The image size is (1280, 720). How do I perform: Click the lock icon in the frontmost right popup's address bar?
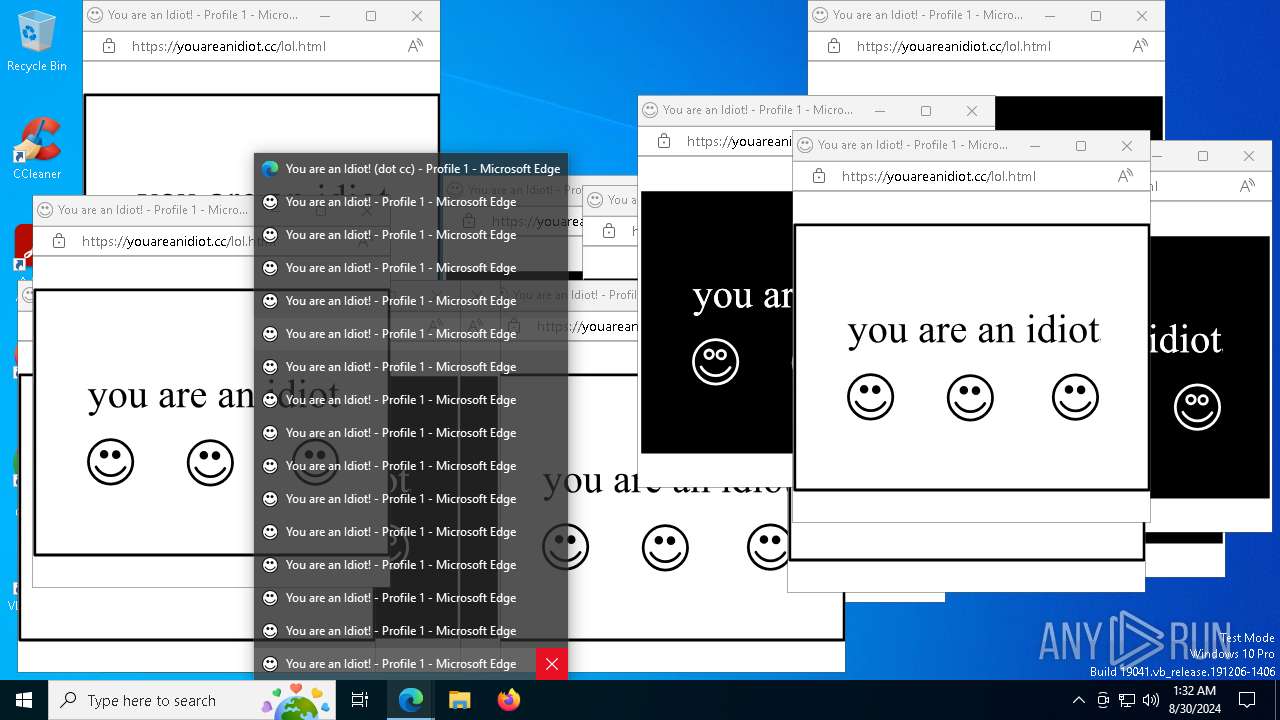pyautogui.click(x=819, y=176)
